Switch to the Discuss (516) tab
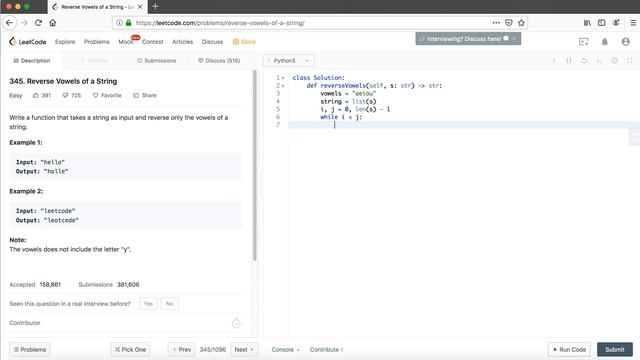The image size is (640, 360). (219, 60)
